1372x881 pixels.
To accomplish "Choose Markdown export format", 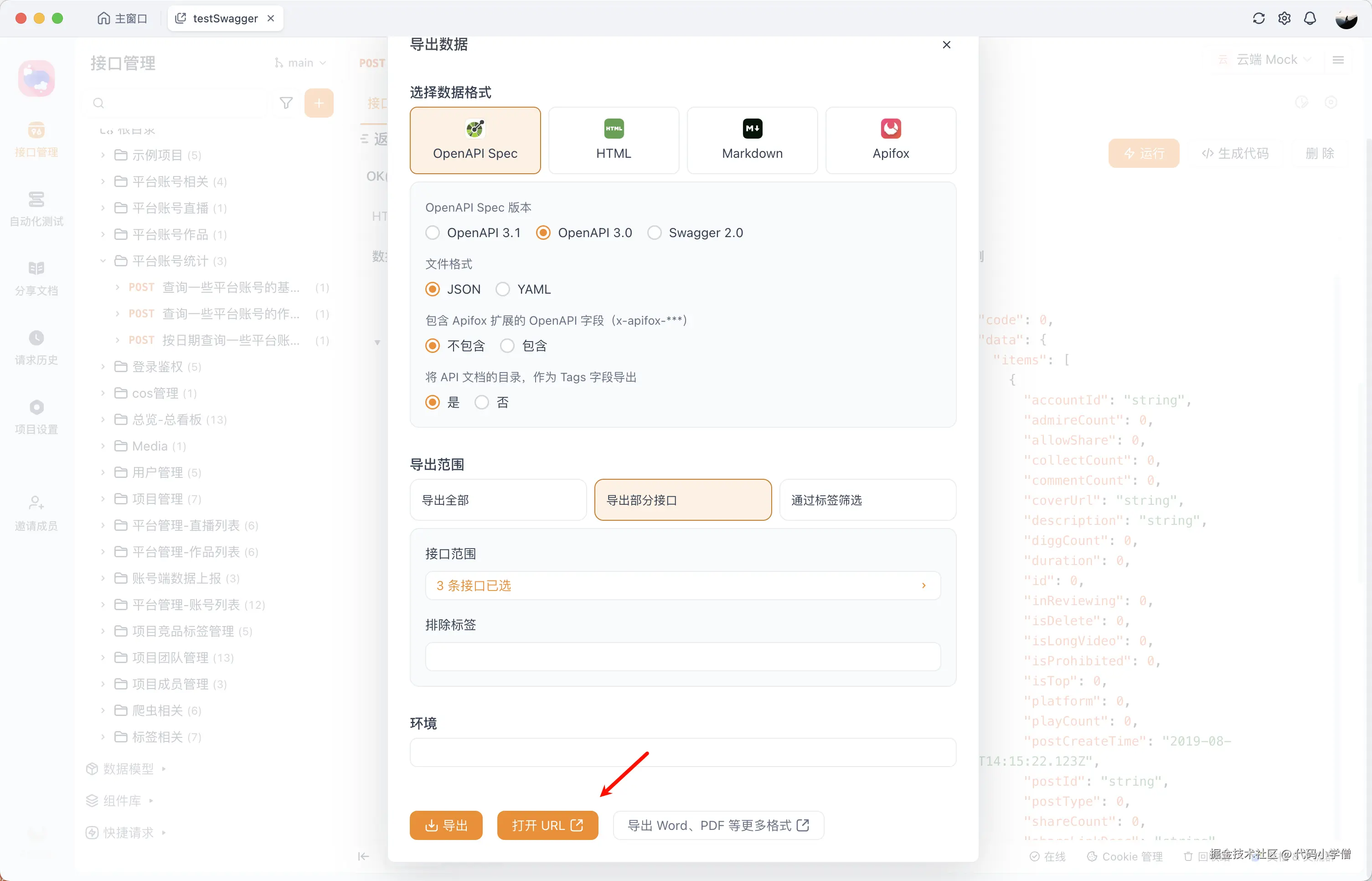I will (x=752, y=140).
